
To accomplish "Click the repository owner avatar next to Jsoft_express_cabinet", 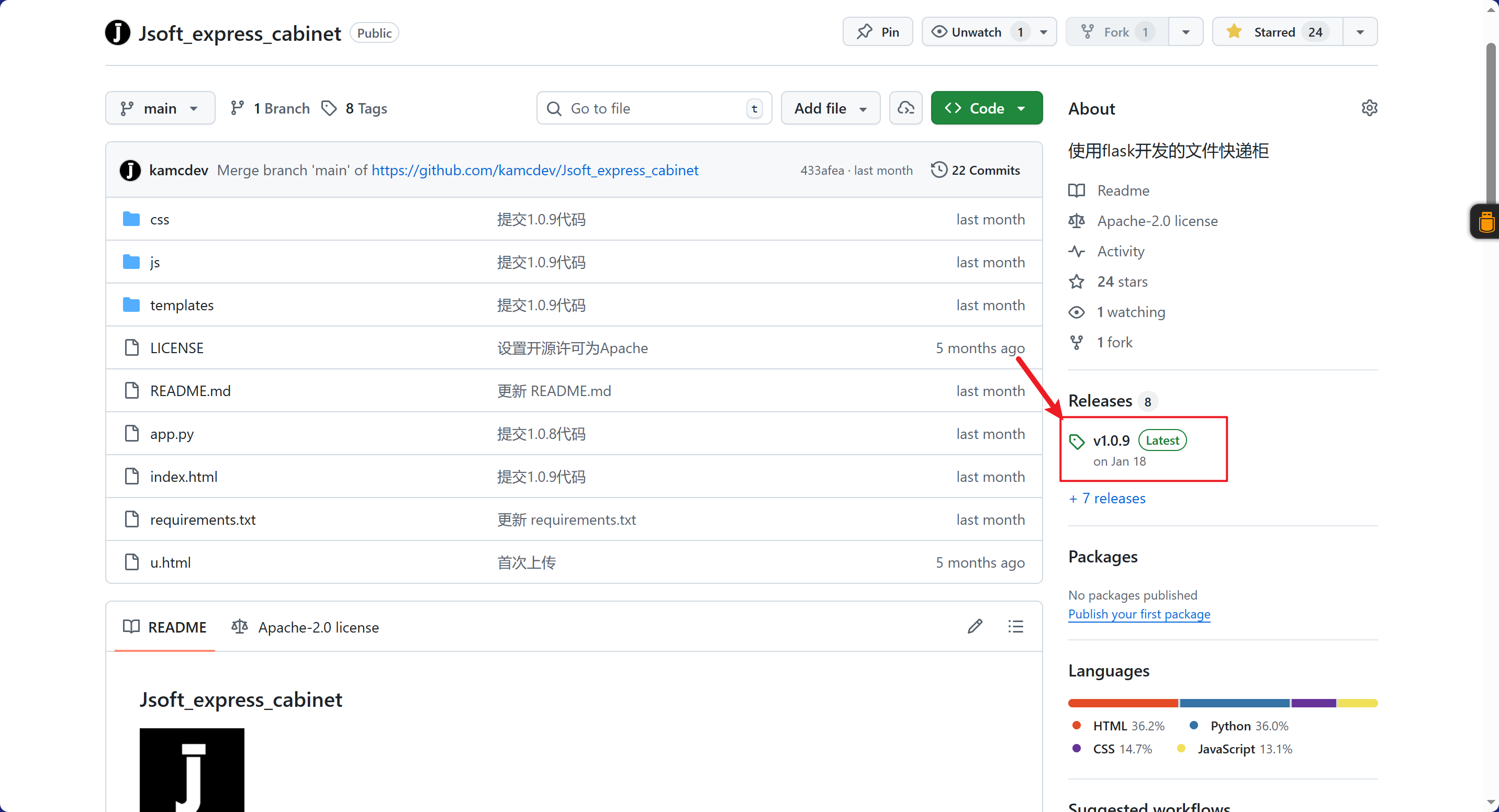I will (118, 32).
